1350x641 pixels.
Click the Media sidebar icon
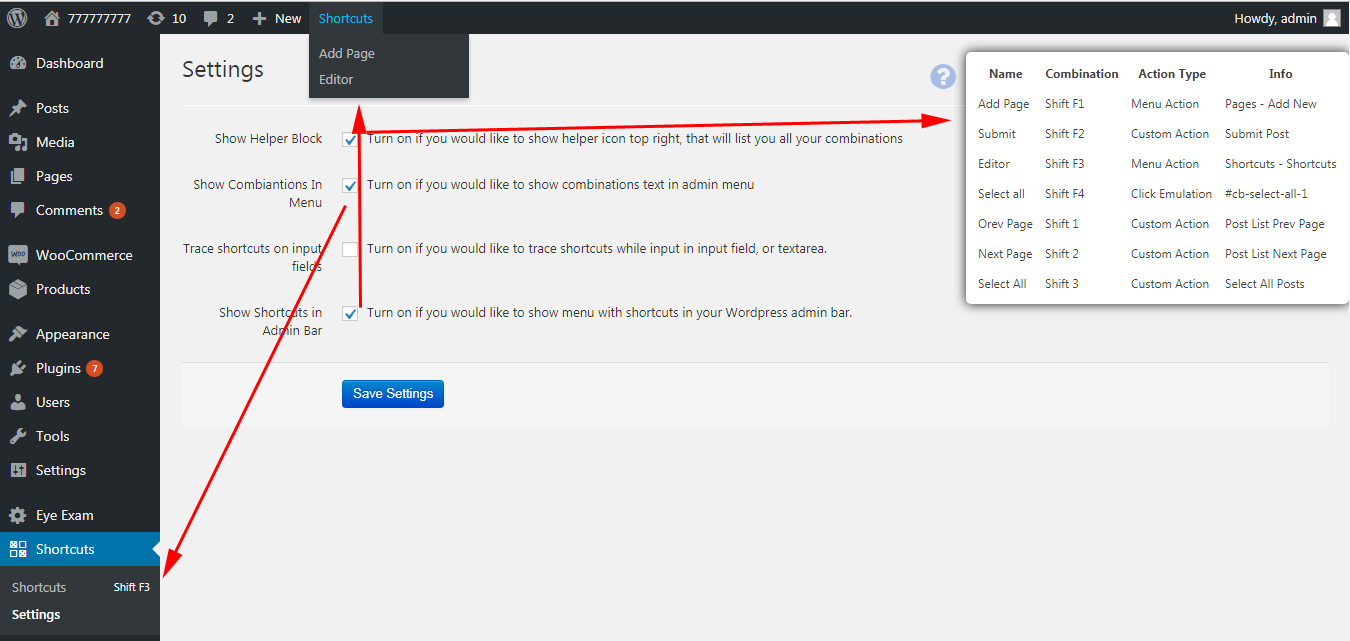(x=18, y=142)
